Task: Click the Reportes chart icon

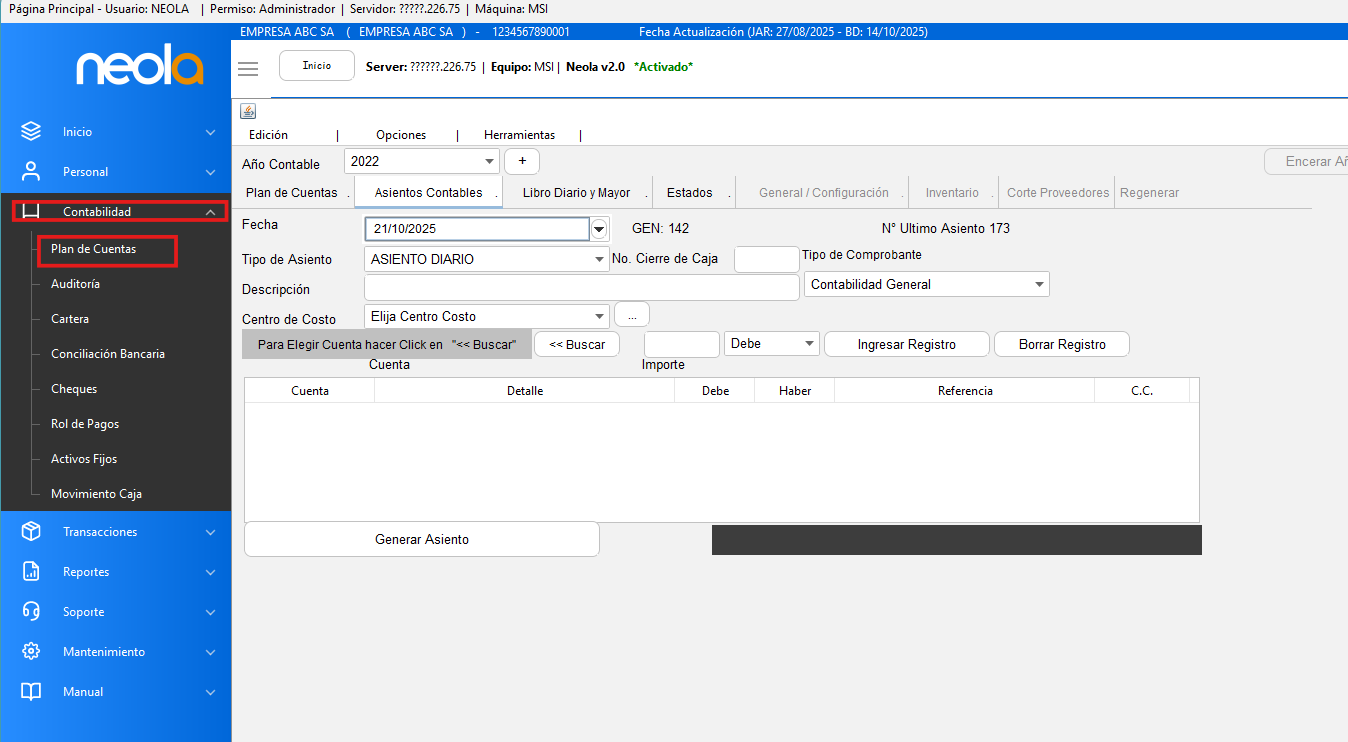Action: tap(31, 571)
